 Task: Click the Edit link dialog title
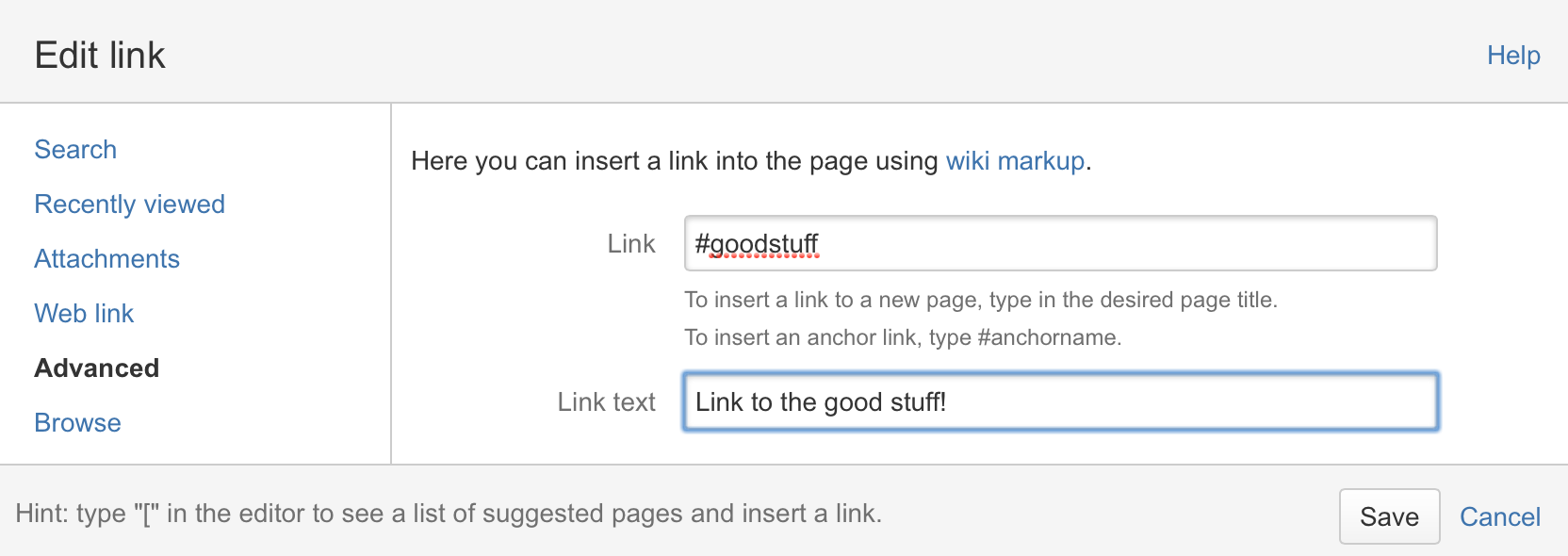(100, 56)
